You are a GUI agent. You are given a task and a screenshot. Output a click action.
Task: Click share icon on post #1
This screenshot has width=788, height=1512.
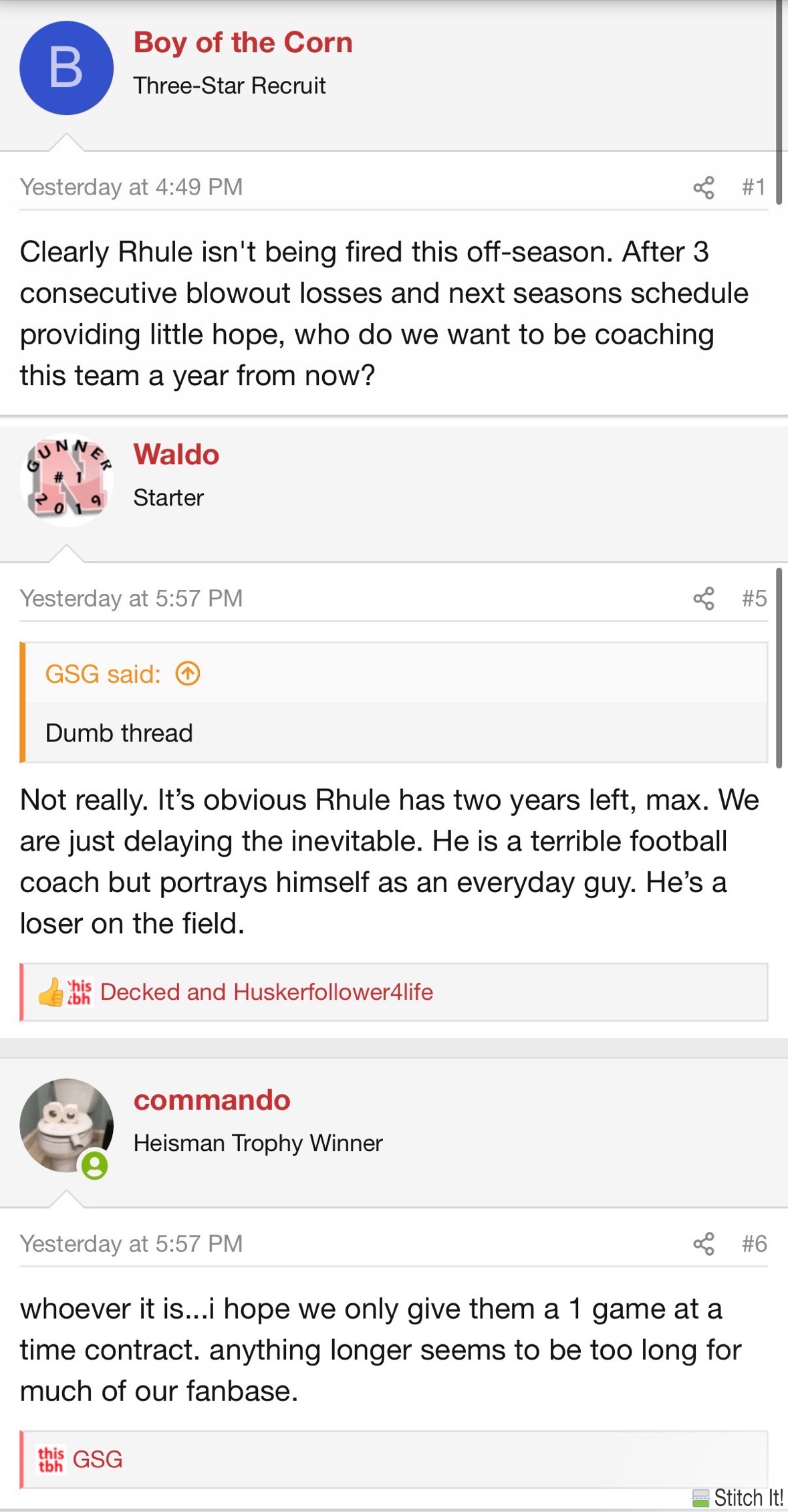pos(703,187)
